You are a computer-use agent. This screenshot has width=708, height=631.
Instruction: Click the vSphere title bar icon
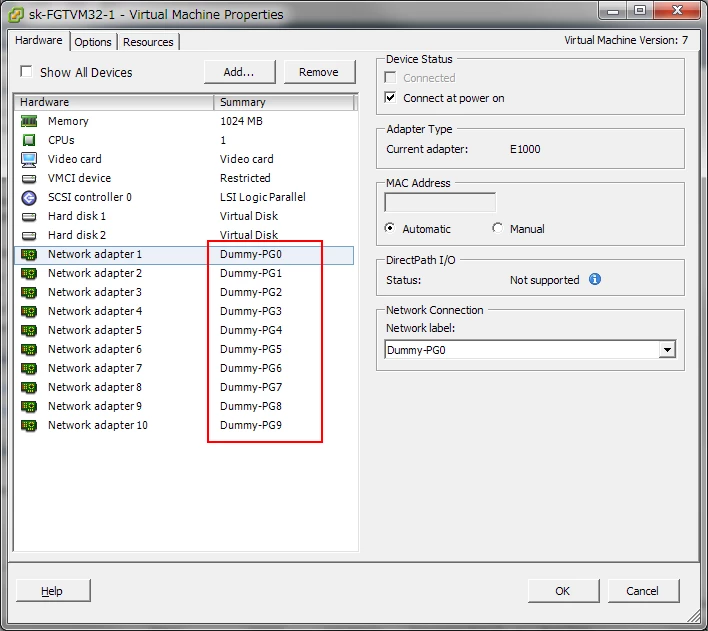click(16, 14)
